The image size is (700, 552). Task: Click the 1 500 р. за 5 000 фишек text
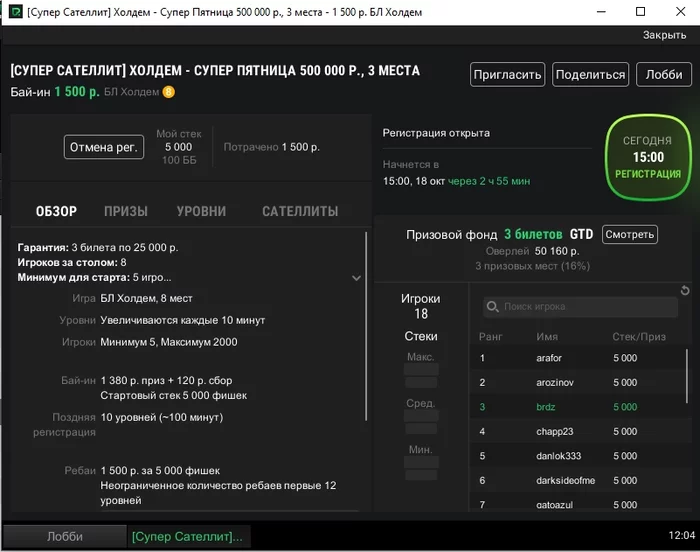pyautogui.click(x=160, y=471)
